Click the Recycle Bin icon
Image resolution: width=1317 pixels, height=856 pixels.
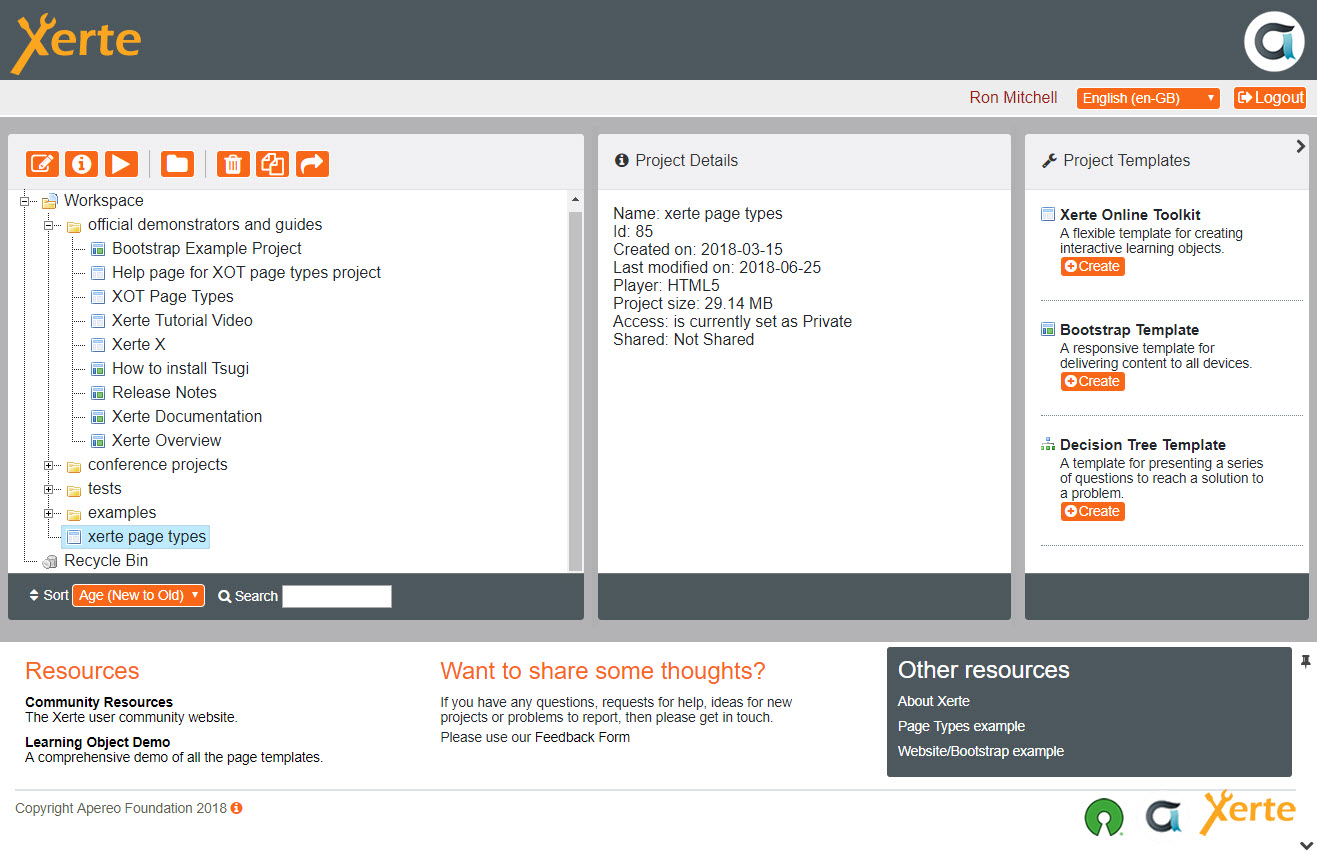50,561
